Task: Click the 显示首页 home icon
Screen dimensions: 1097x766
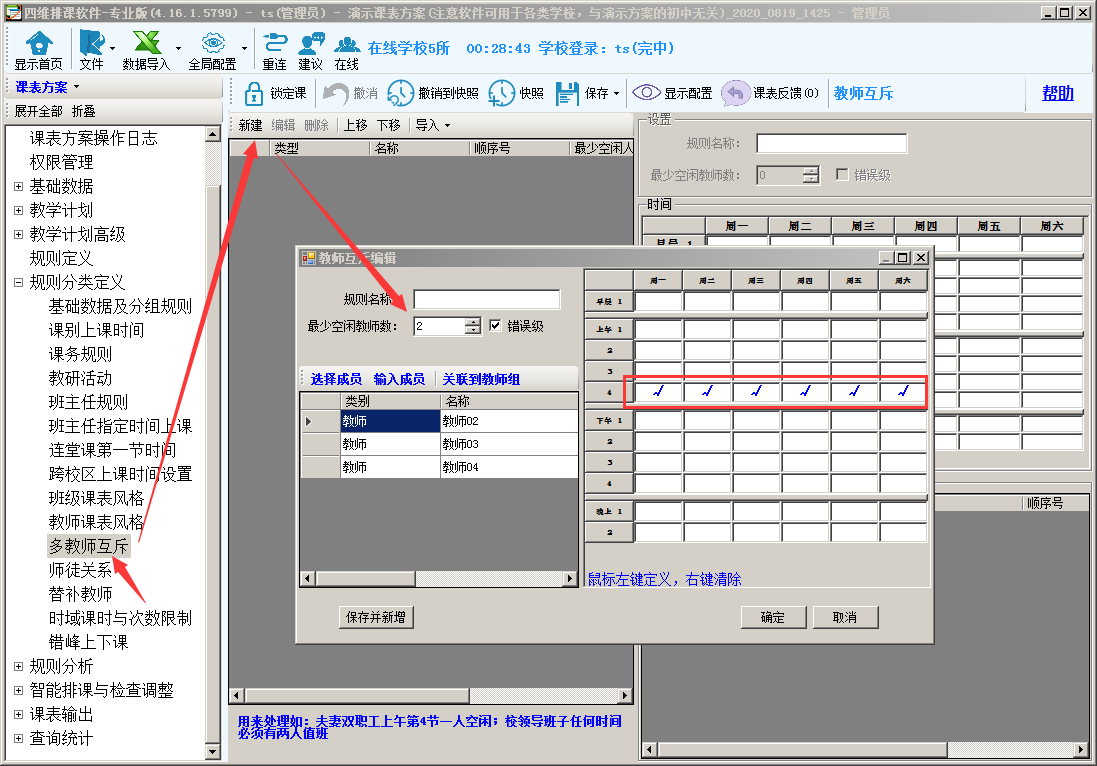Action: click(38, 44)
